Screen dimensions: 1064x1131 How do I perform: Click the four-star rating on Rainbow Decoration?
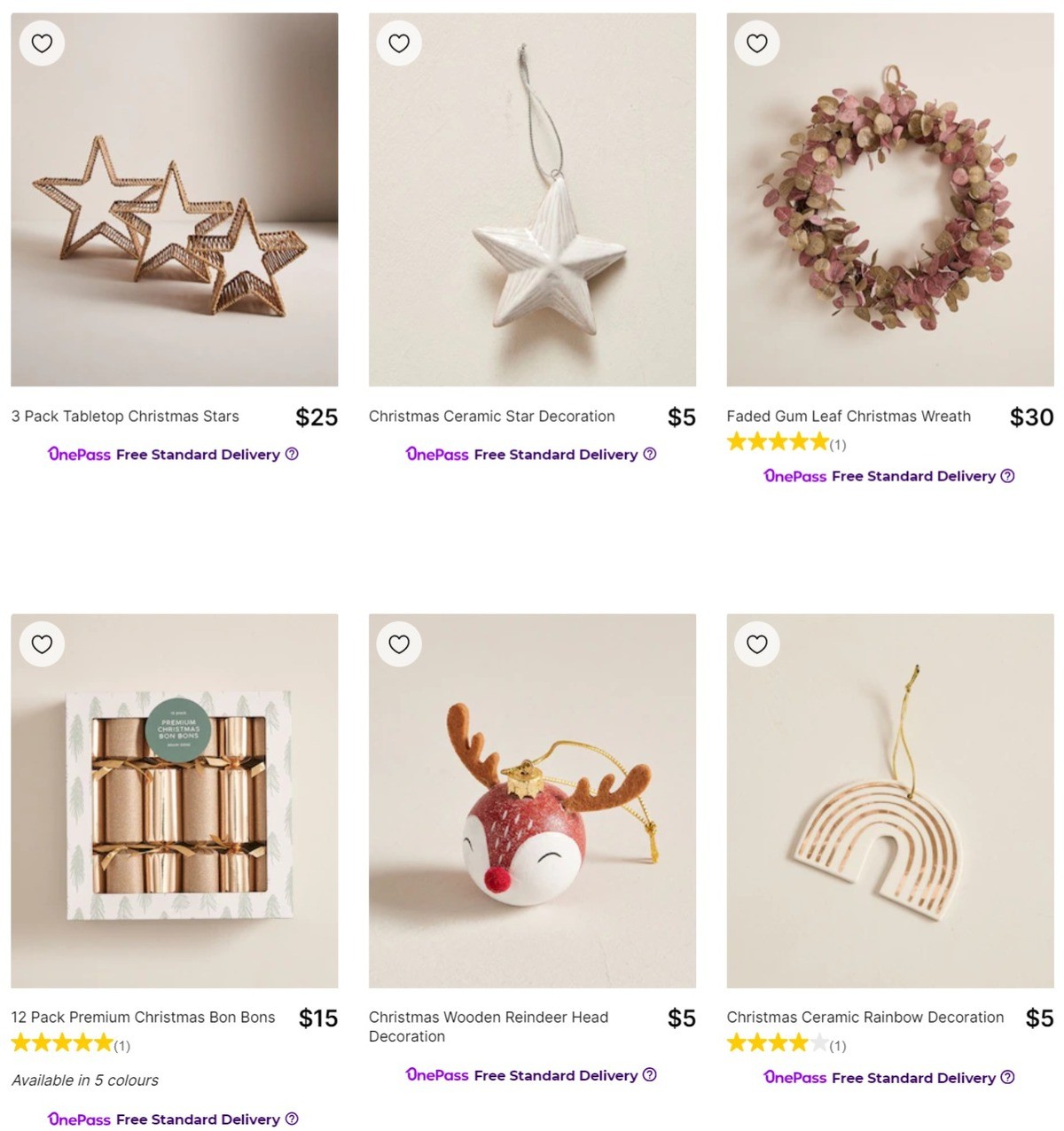click(770, 1044)
